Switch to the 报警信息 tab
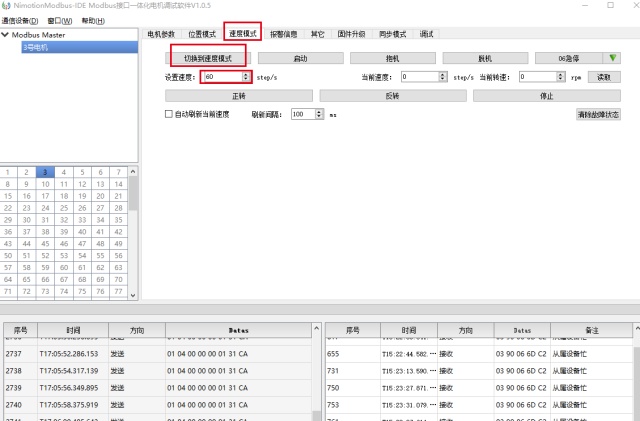The image size is (640, 421). click(284, 34)
